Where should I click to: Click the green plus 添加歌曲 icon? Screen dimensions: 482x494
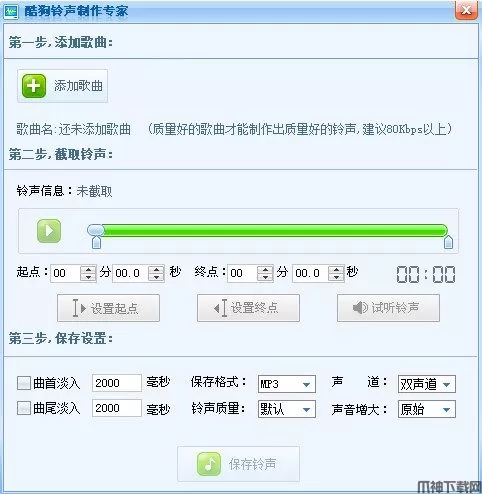click(34, 86)
